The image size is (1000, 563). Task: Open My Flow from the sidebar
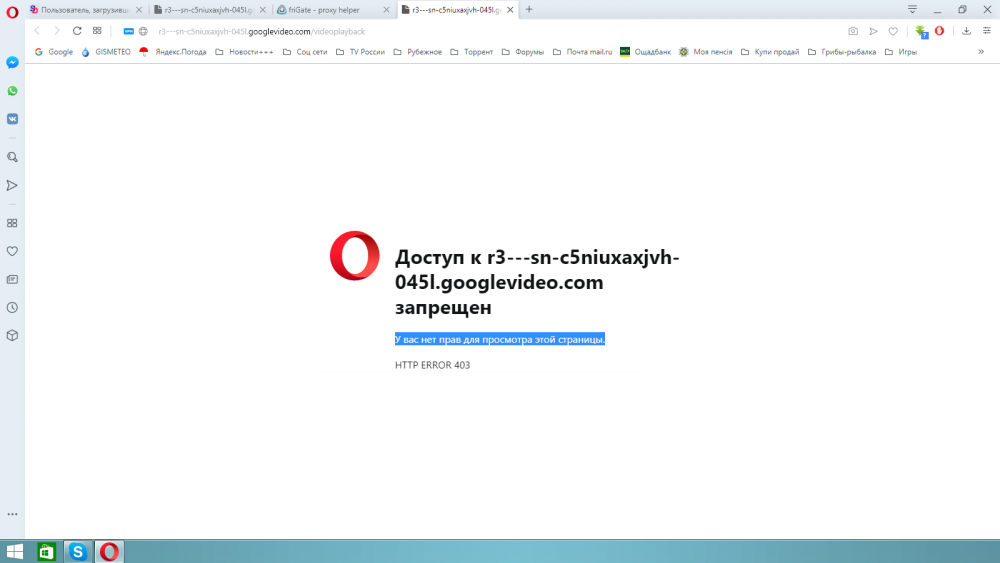(12, 186)
